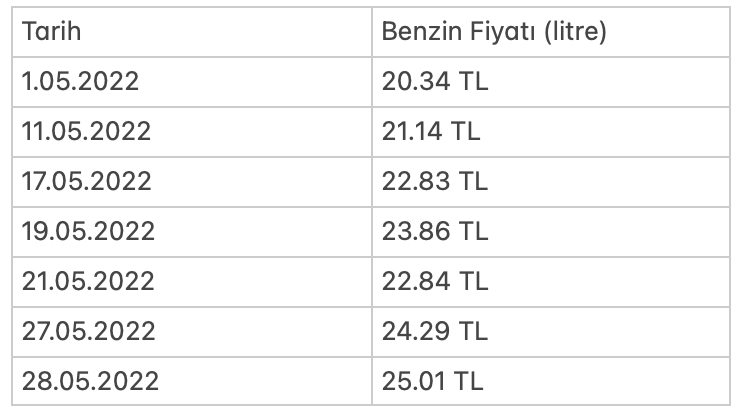Image resolution: width=738 pixels, height=412 pixels.
Task: Click the date cell 17.05.2022
Action: point(192,182)
